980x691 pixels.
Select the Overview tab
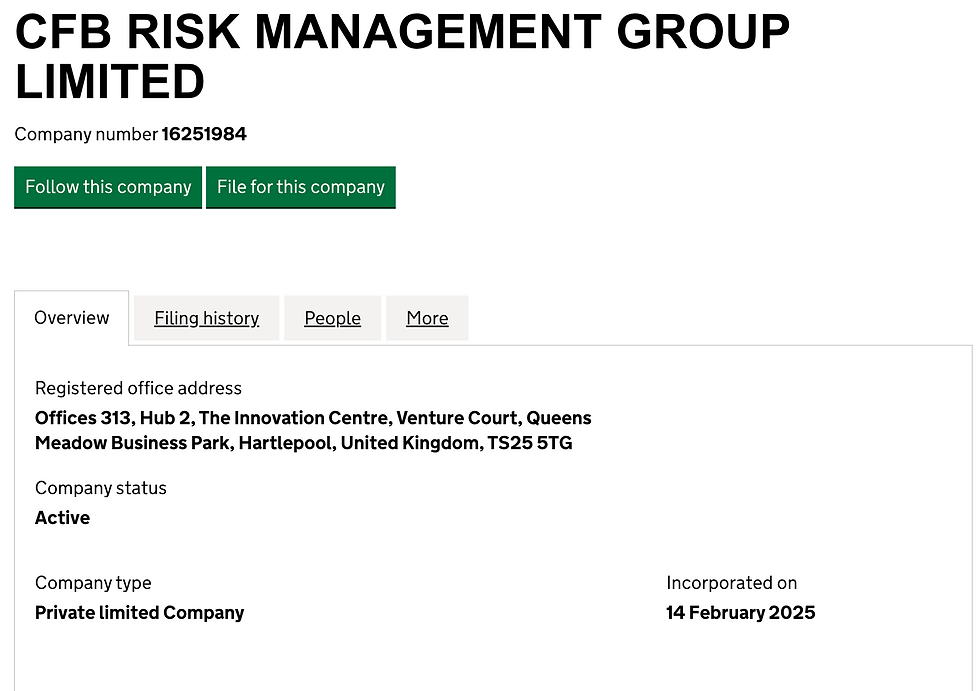click(x=71, y=317)
